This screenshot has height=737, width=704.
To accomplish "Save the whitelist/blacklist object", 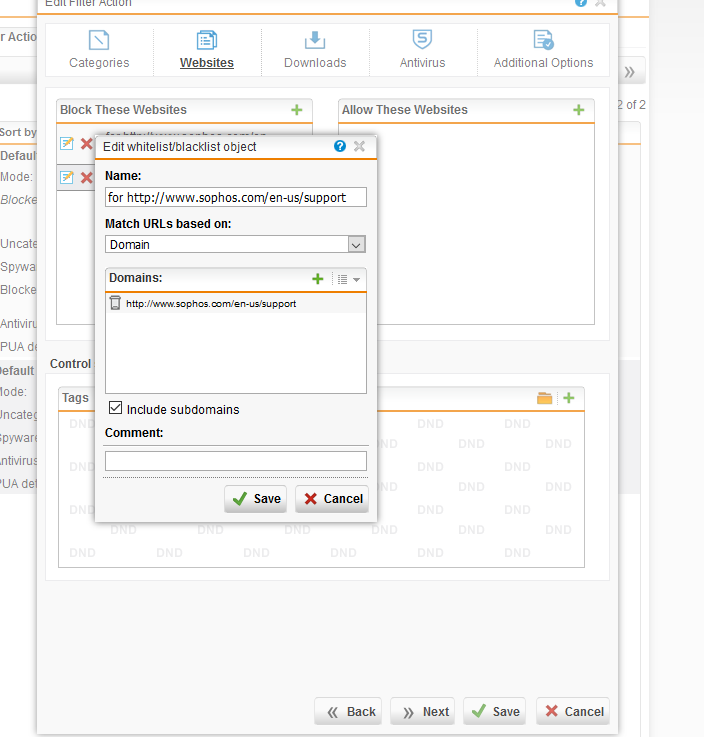I will (x=256, y=499).
